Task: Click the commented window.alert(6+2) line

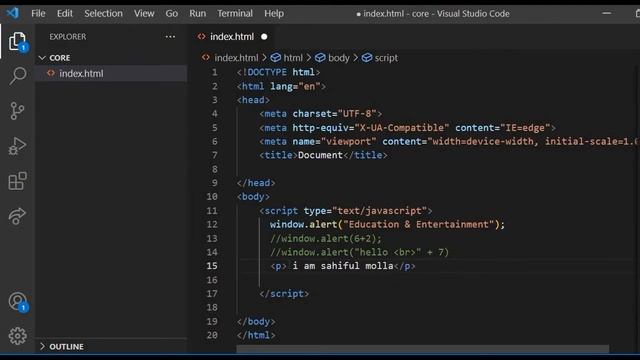Action: [325, 238]
